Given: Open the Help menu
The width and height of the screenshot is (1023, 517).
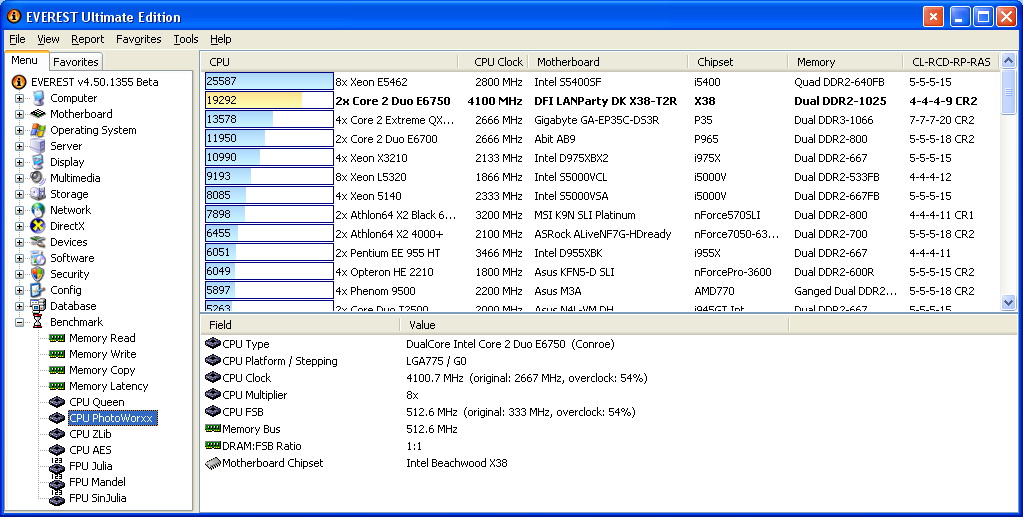Looking at the screenshot, I should tap(221, 39).
